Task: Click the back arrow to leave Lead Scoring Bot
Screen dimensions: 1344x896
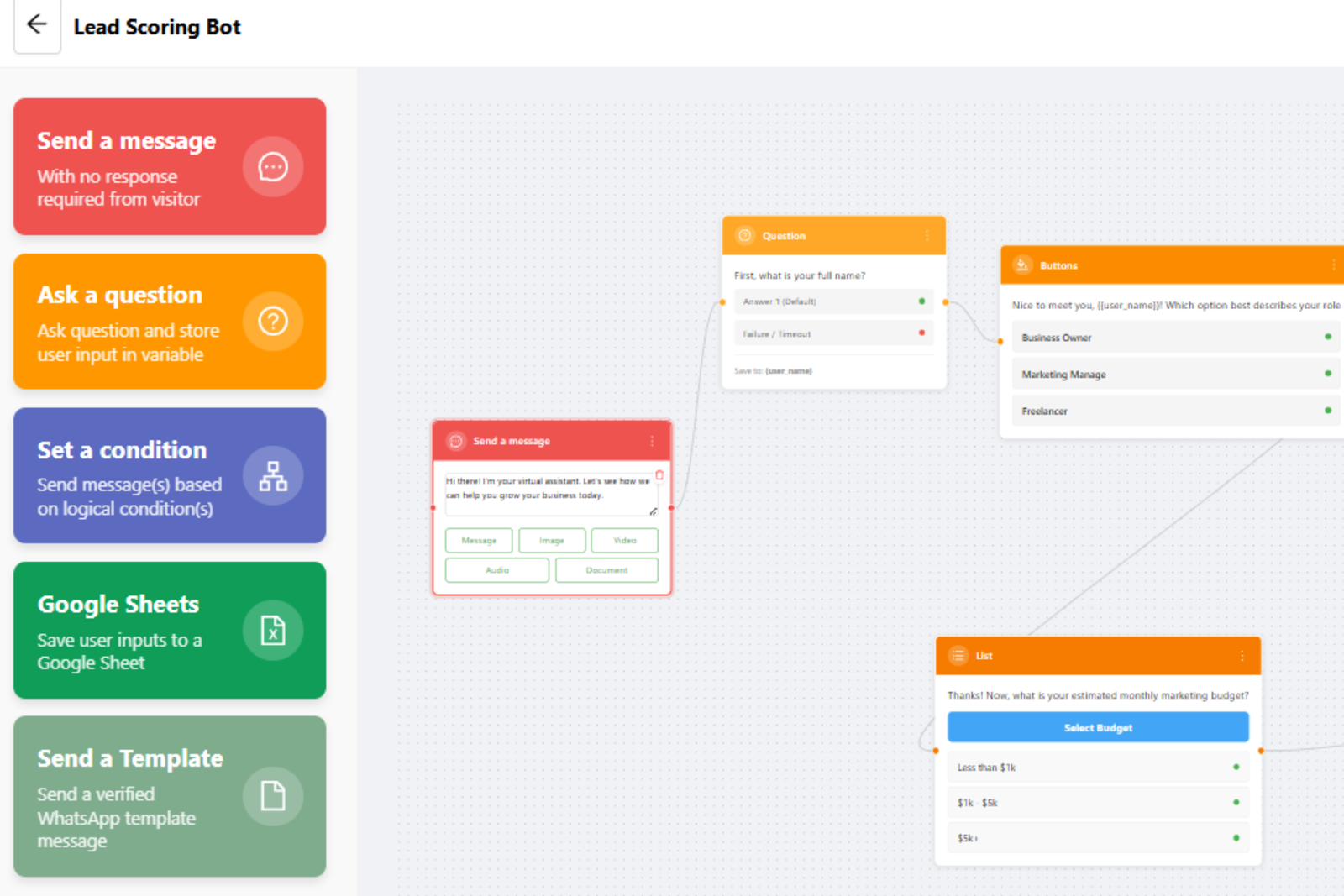Action: [x=36, y=25]
